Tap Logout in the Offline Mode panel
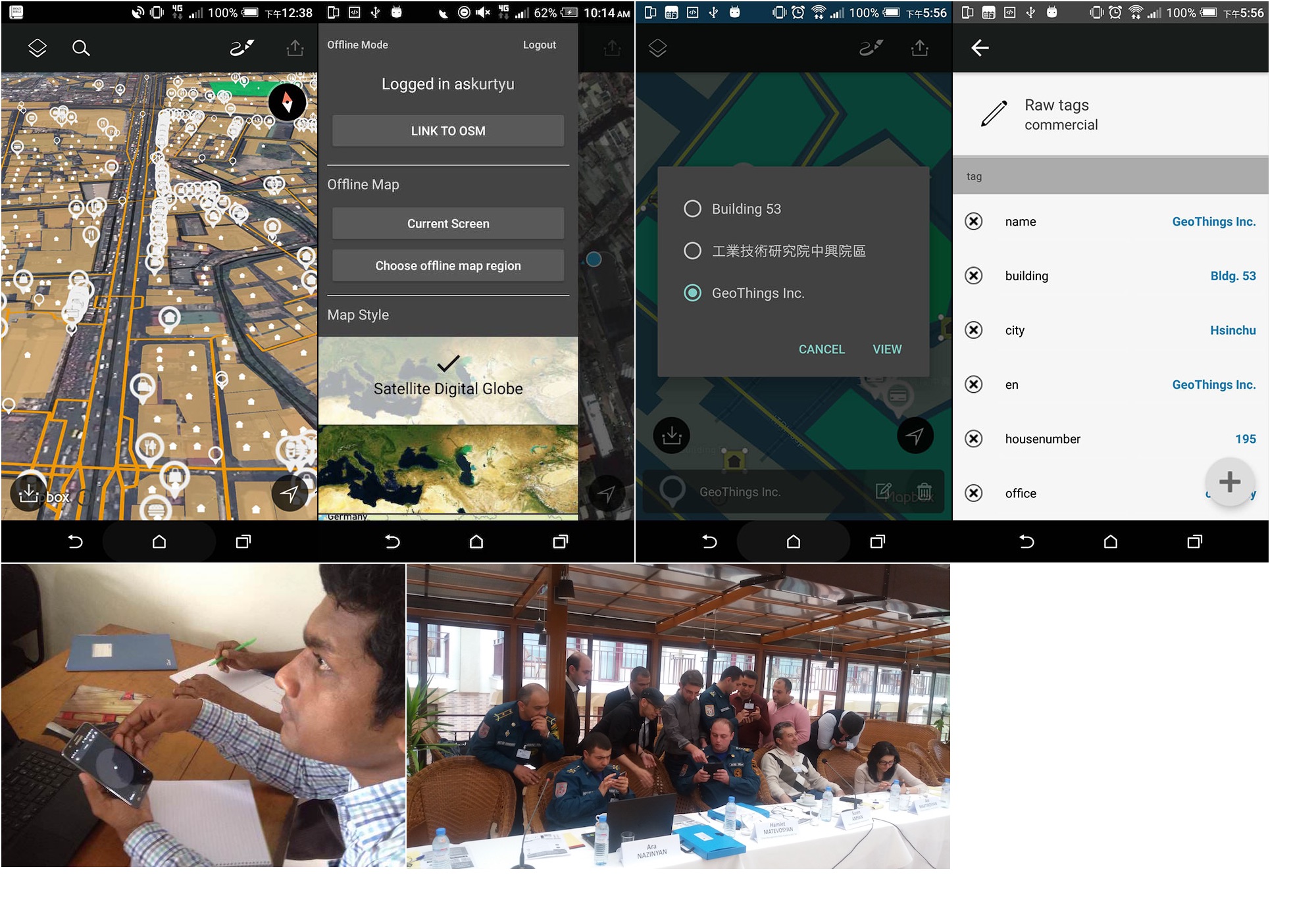Screen dimensions: 1316x921 [539, 45]
